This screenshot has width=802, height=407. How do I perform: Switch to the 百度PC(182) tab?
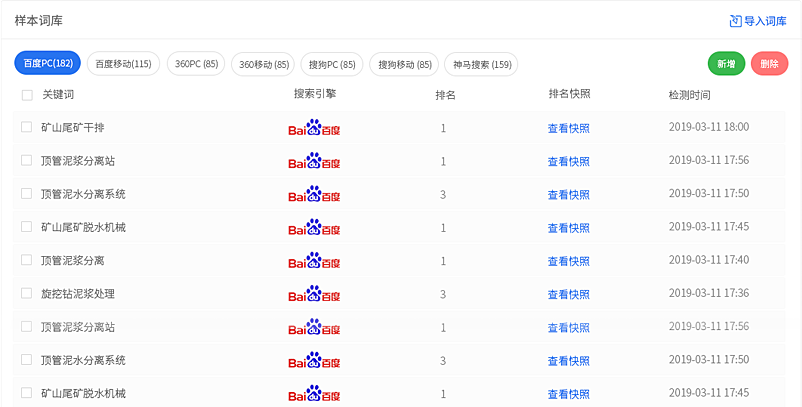click(48, 63)
